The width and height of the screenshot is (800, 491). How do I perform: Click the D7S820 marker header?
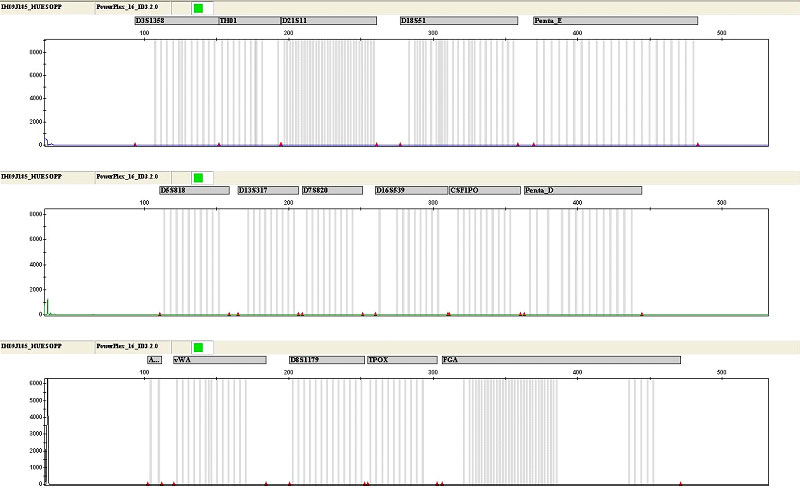coord(332,190)
